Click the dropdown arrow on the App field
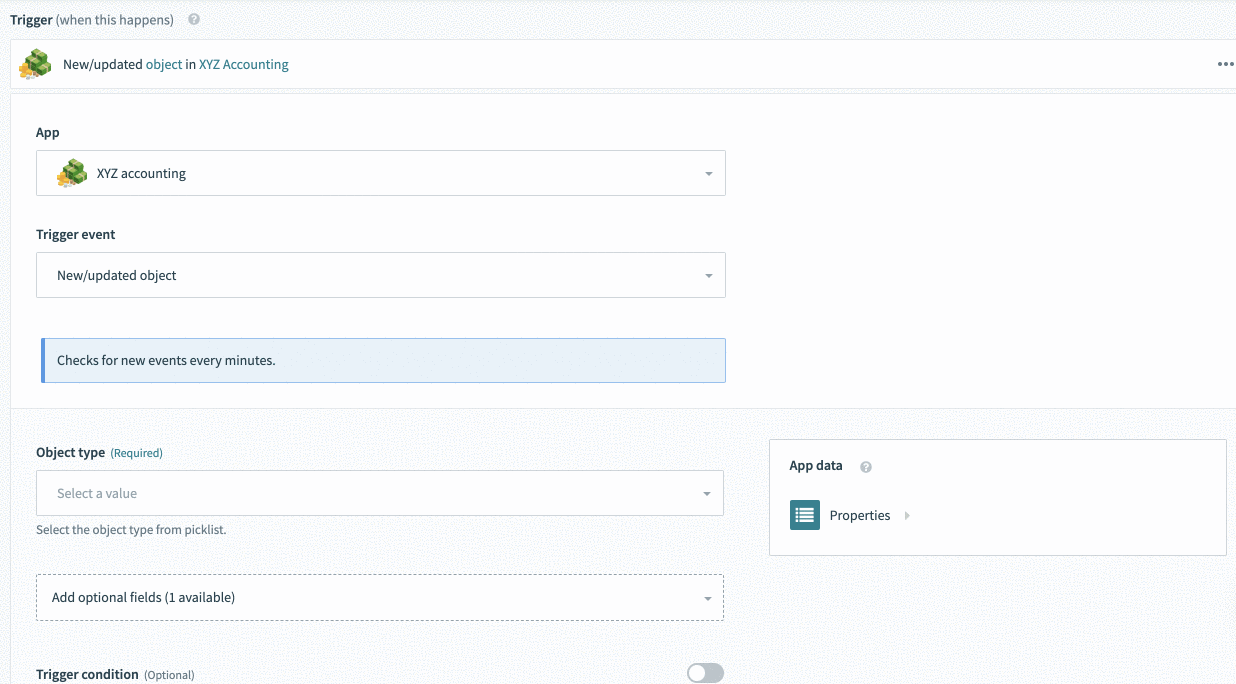The image size is (1236, 684). tap(708, 172)
